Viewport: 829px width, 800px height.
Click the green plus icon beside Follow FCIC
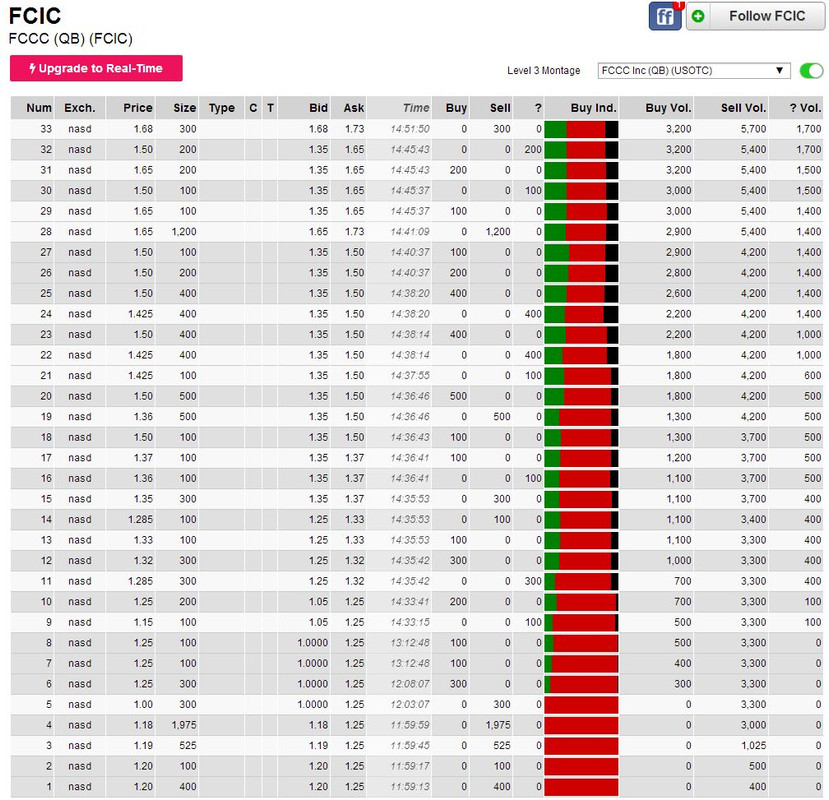click(x=698, y=16)
